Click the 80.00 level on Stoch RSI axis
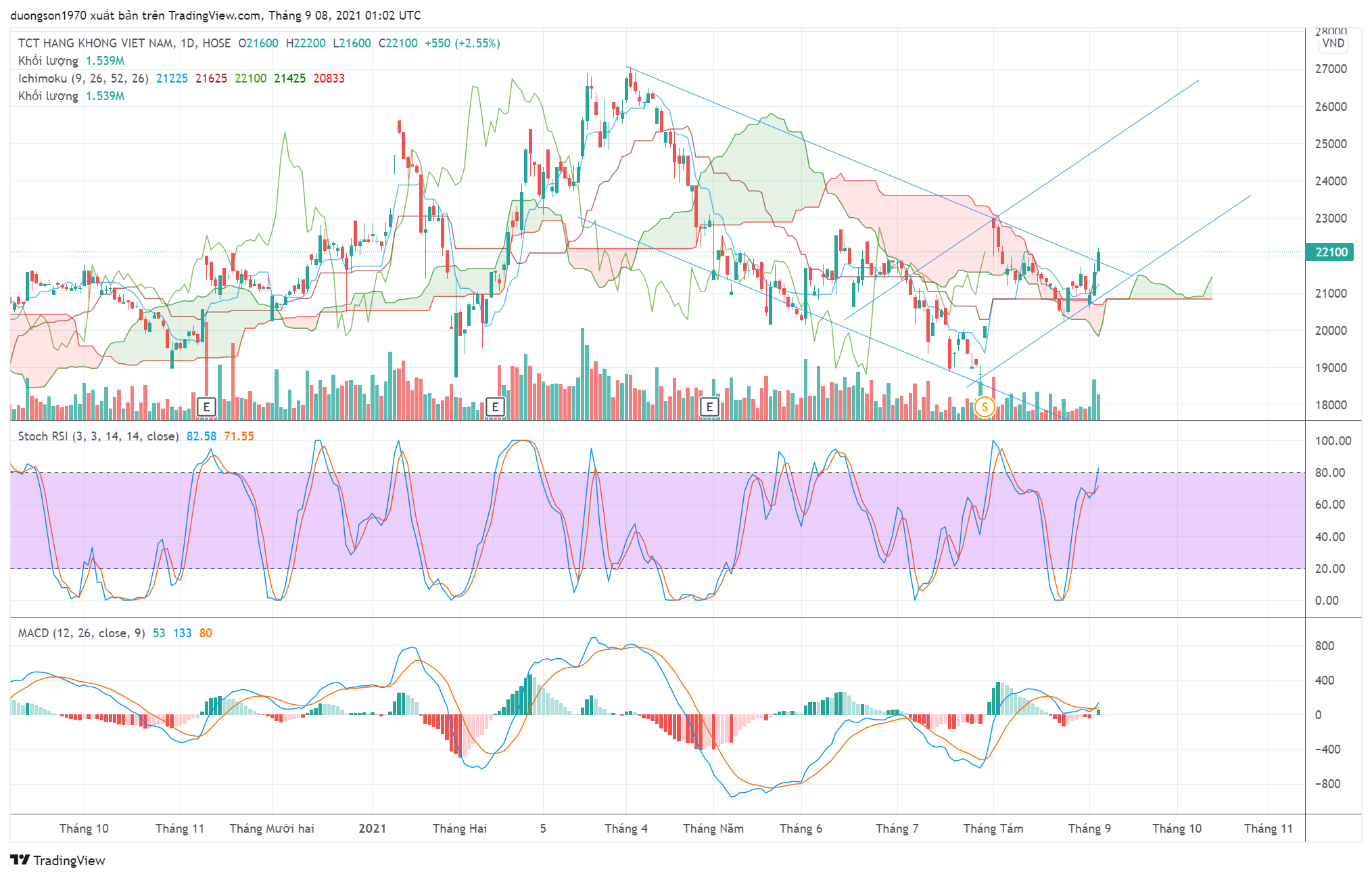 tap(1329, 473)
